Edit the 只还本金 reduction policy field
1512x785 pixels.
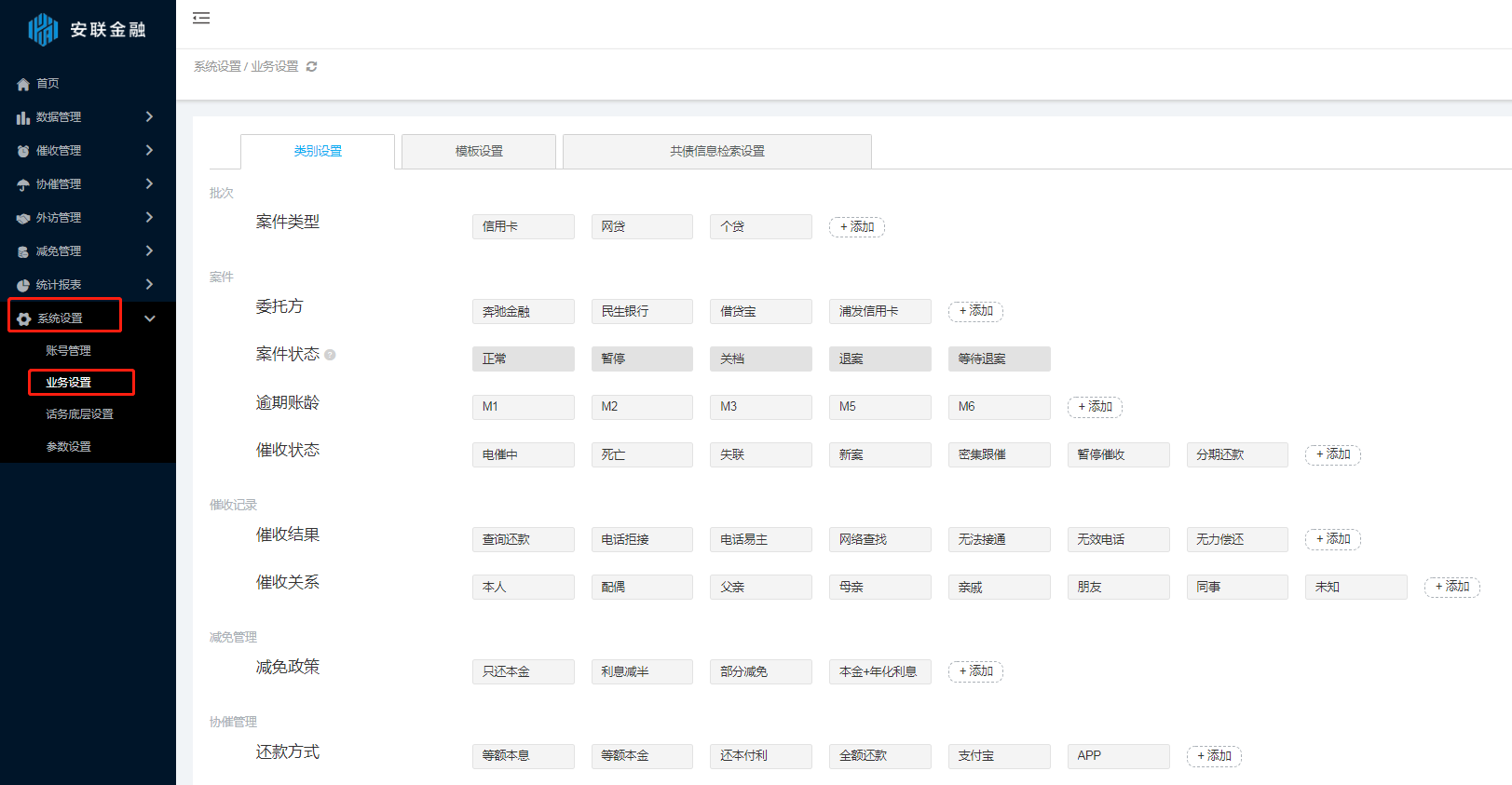coord(524,672)
